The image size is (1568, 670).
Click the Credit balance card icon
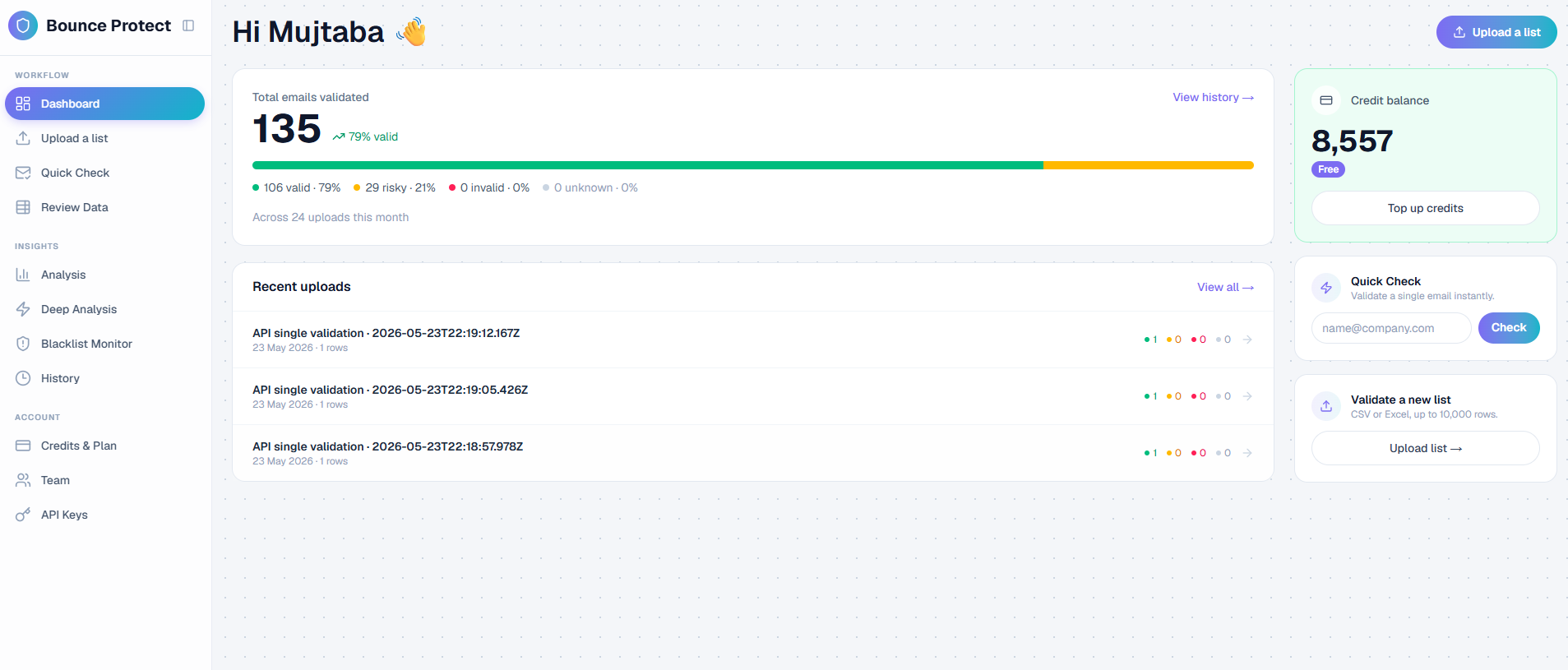(1326, 100)
